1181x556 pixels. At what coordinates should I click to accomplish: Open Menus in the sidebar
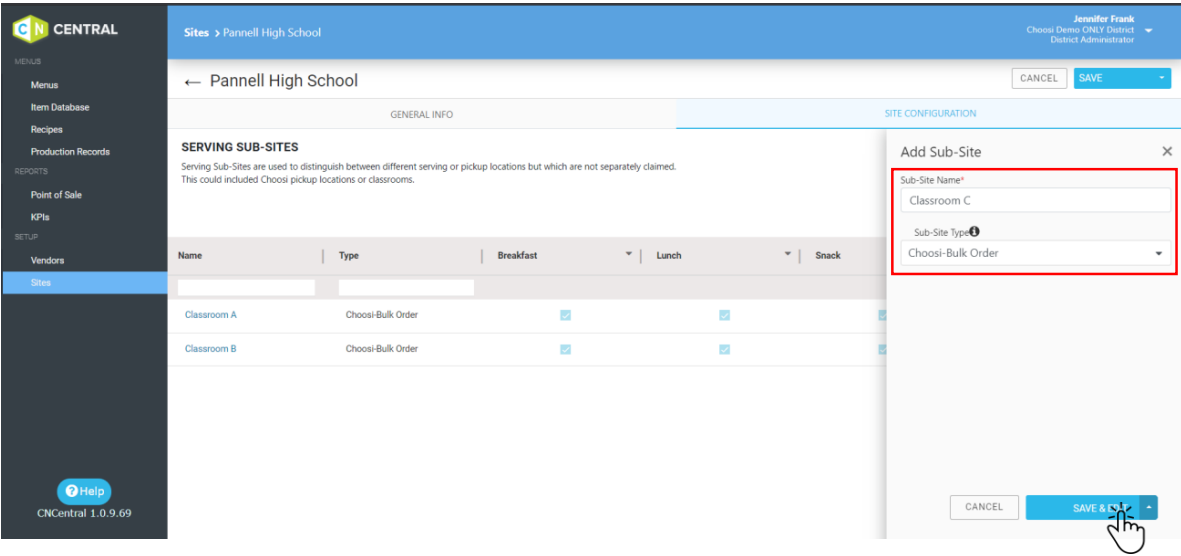tap(44, 85)
